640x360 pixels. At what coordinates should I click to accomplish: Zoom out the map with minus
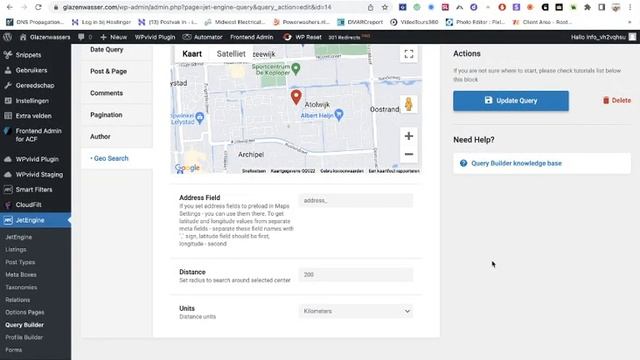pos(409,154)
